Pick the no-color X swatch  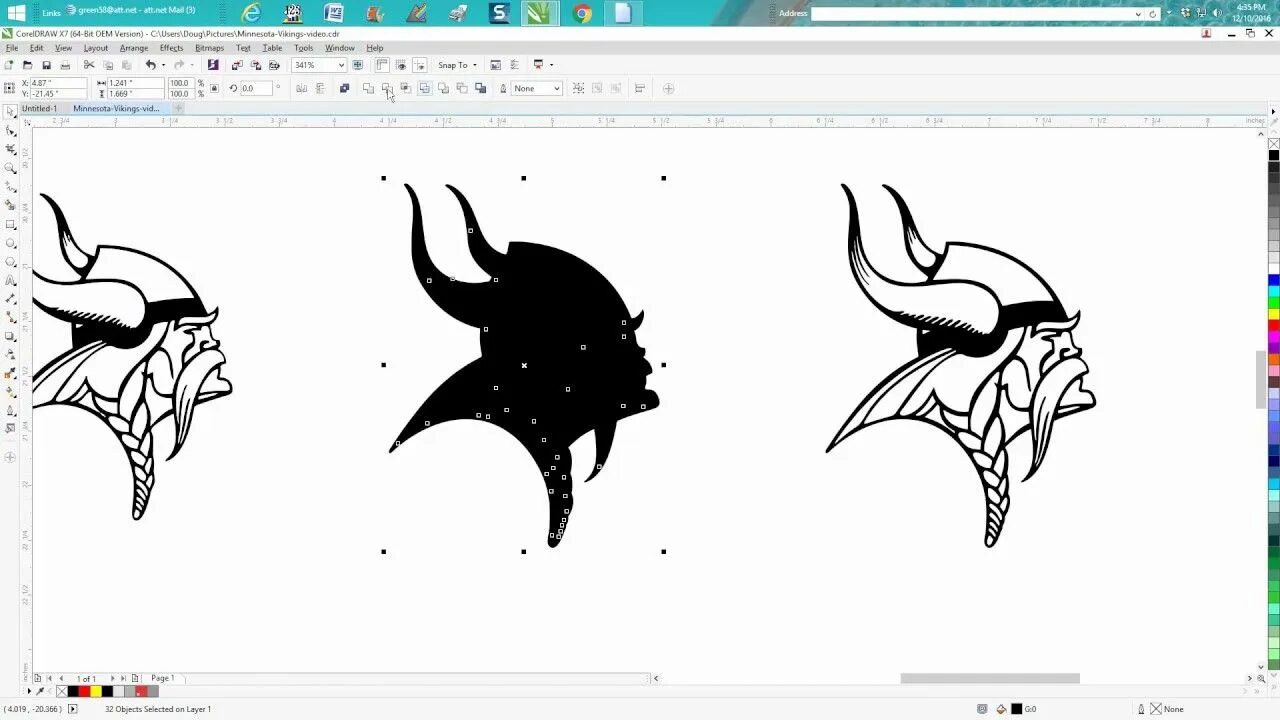point(62,691)
